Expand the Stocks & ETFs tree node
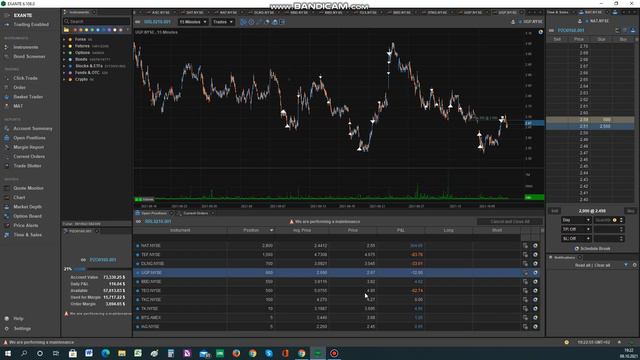The width and height of the screenshot is (640, 360). 64,66
